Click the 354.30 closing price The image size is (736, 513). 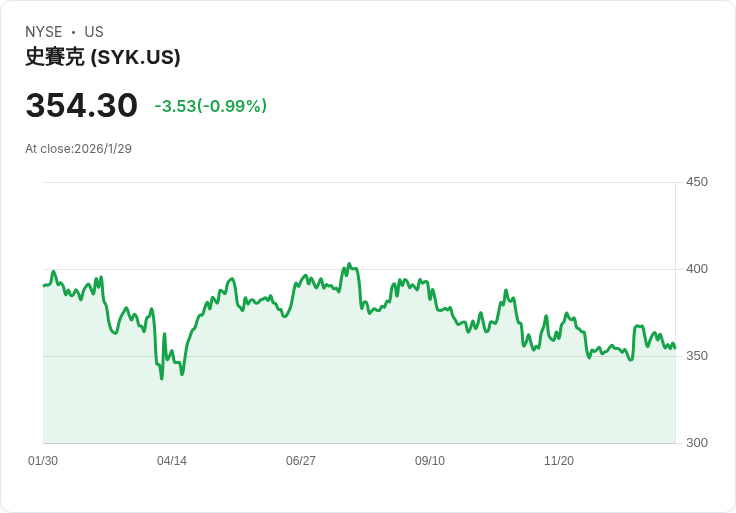click(x=81, y=106)
